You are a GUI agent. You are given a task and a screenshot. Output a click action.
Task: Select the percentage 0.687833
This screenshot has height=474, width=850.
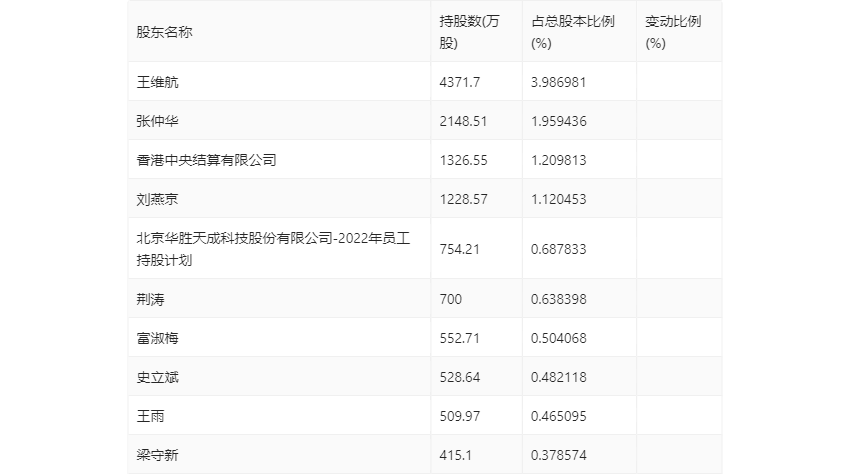[x=558, y=249]
